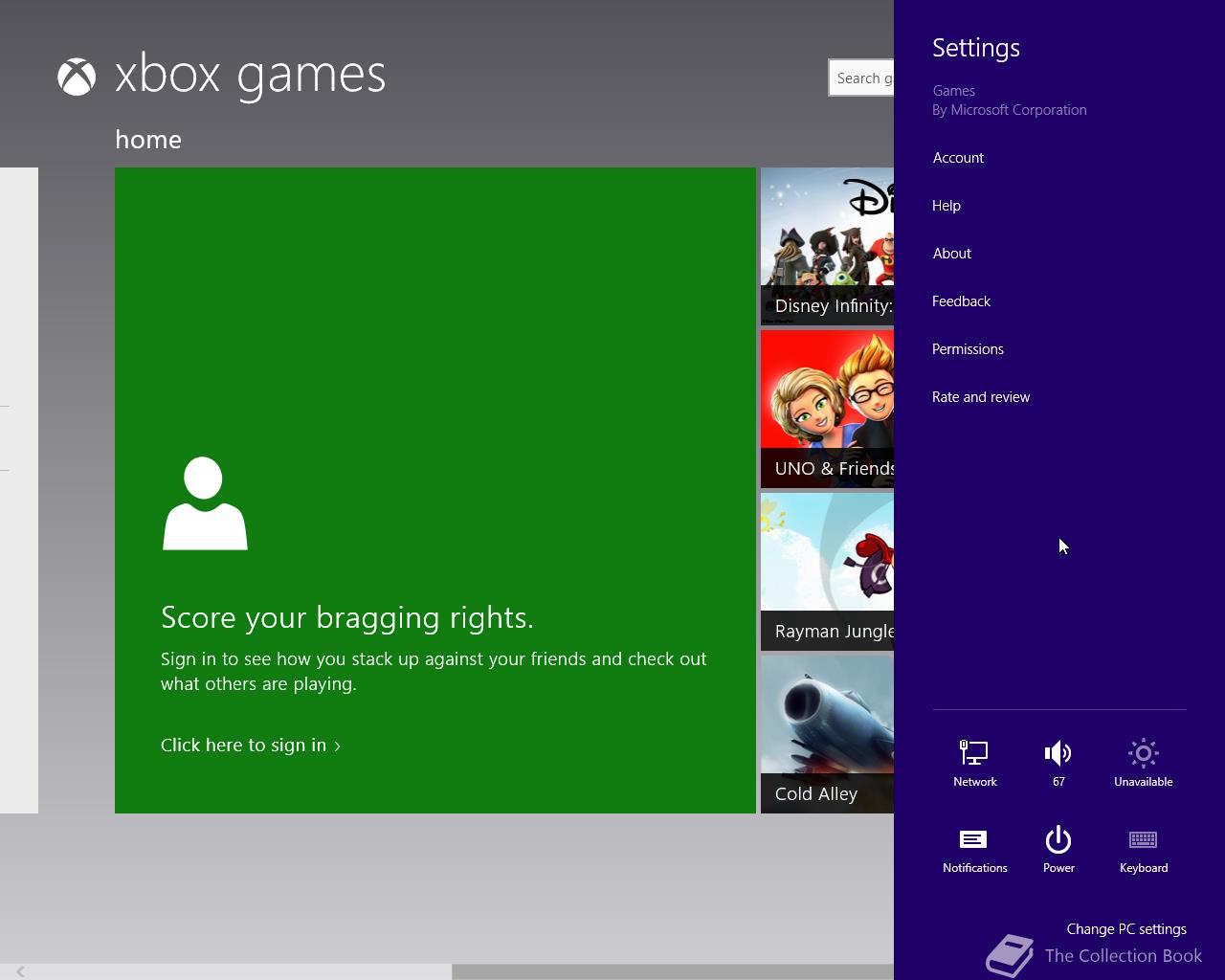Viewport: 1225px width, 980px height.
Task: Open Cold Alley game tile
Action: 827,735
